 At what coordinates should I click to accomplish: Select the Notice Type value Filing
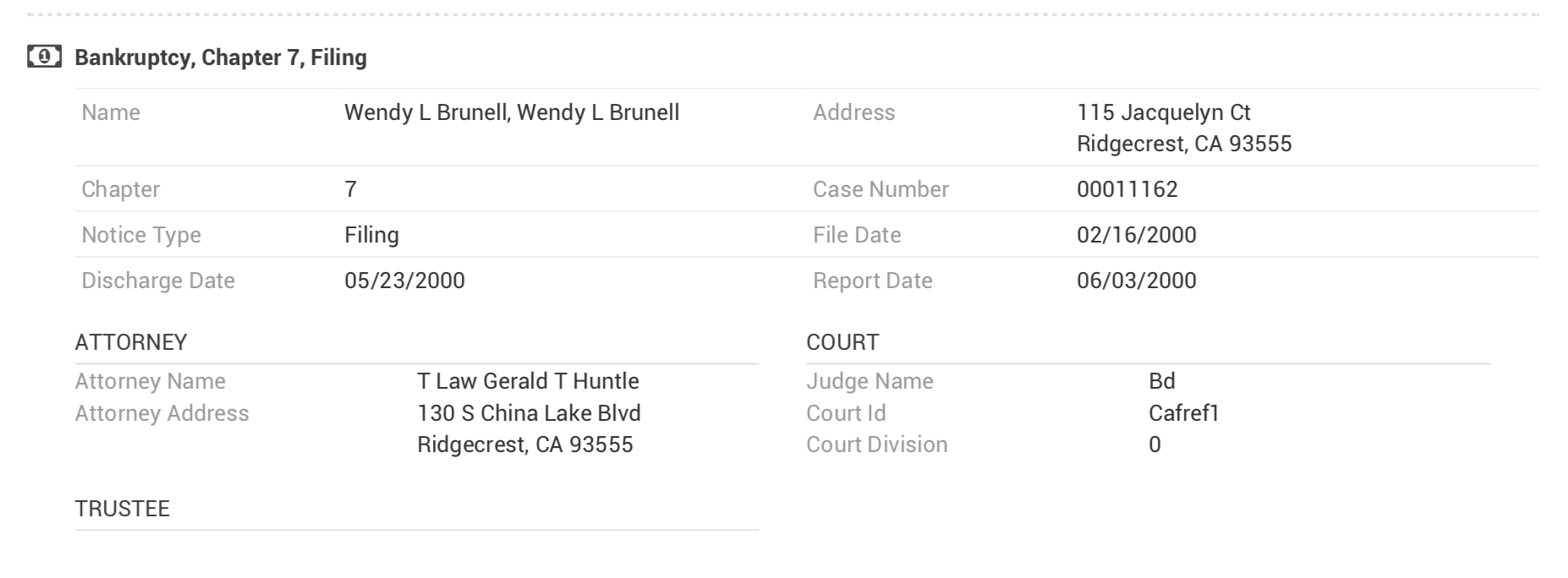[x=371, y=235]
